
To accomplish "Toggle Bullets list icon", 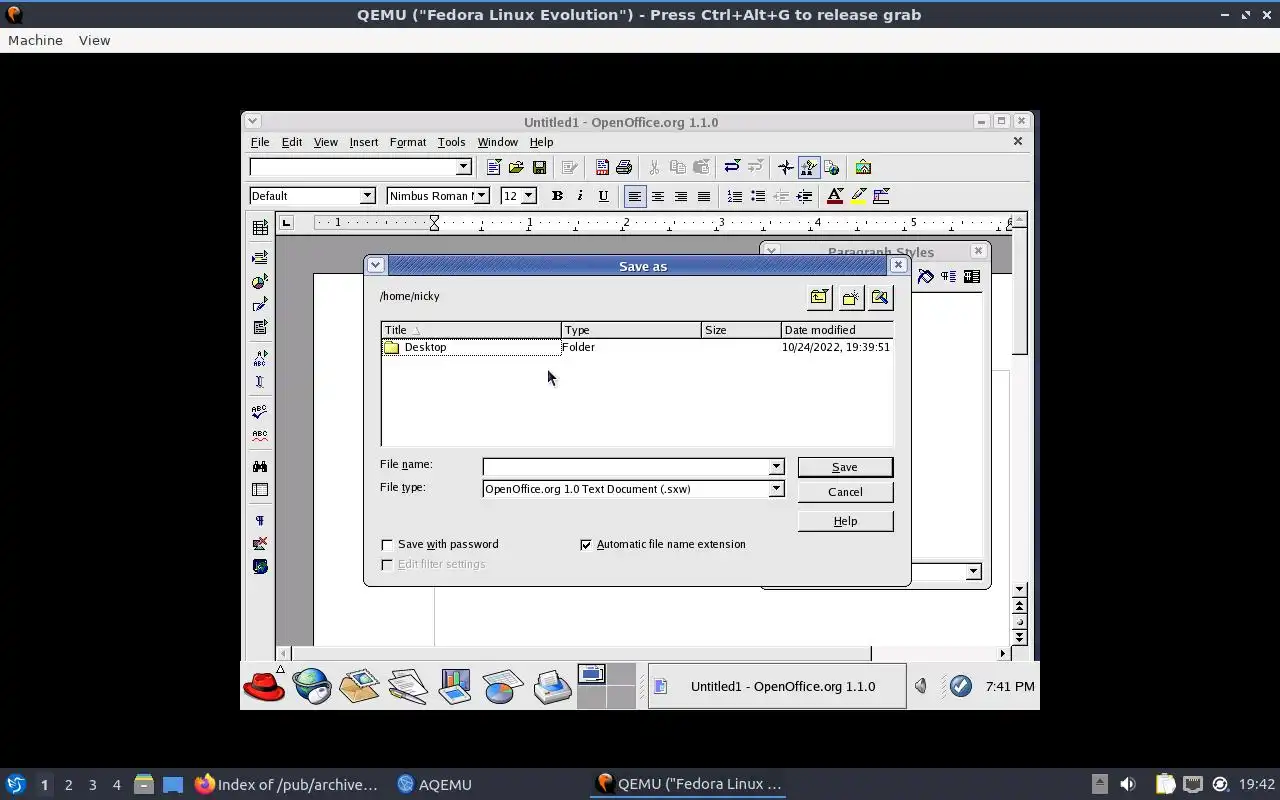I will (757, 196).
